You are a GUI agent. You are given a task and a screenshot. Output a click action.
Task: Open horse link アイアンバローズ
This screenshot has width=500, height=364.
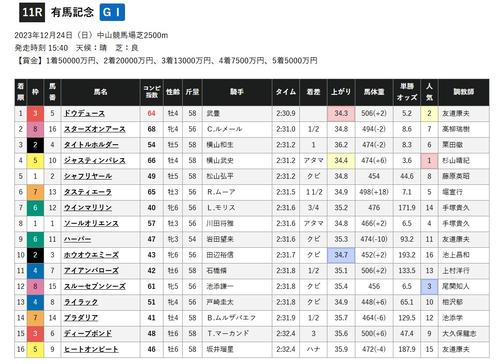91,271
